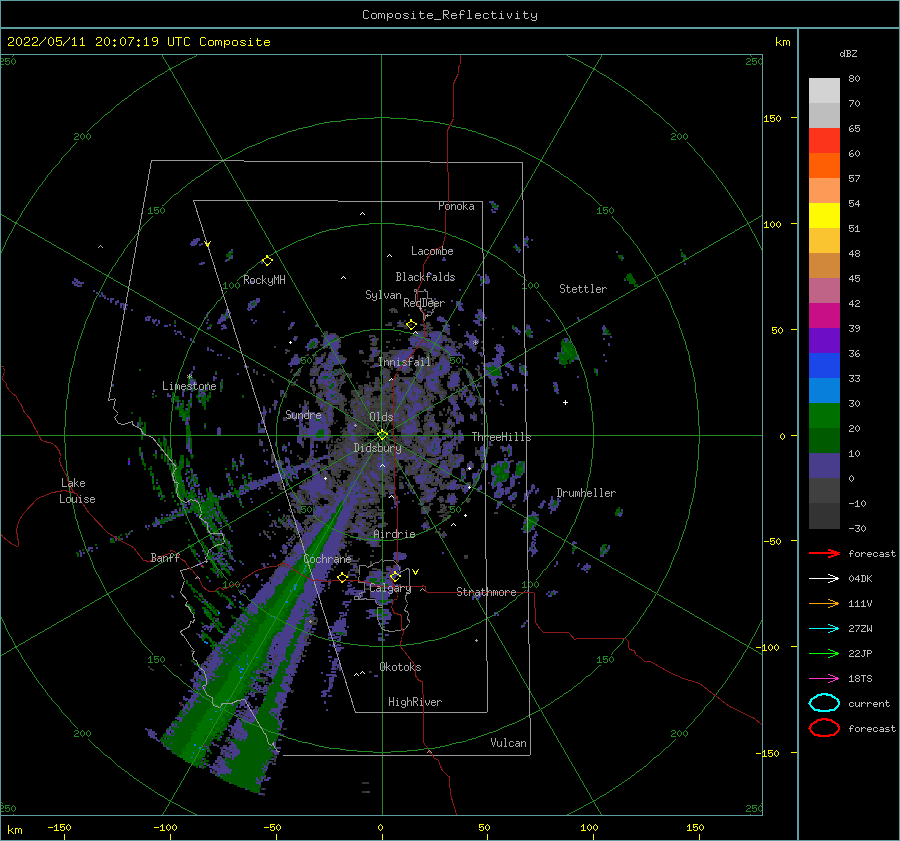Image resolution: width=900 pixels, height=841 pixels.
Task: Select the purple 0 dBZ color swatch
Action: [x=824, y=466]
